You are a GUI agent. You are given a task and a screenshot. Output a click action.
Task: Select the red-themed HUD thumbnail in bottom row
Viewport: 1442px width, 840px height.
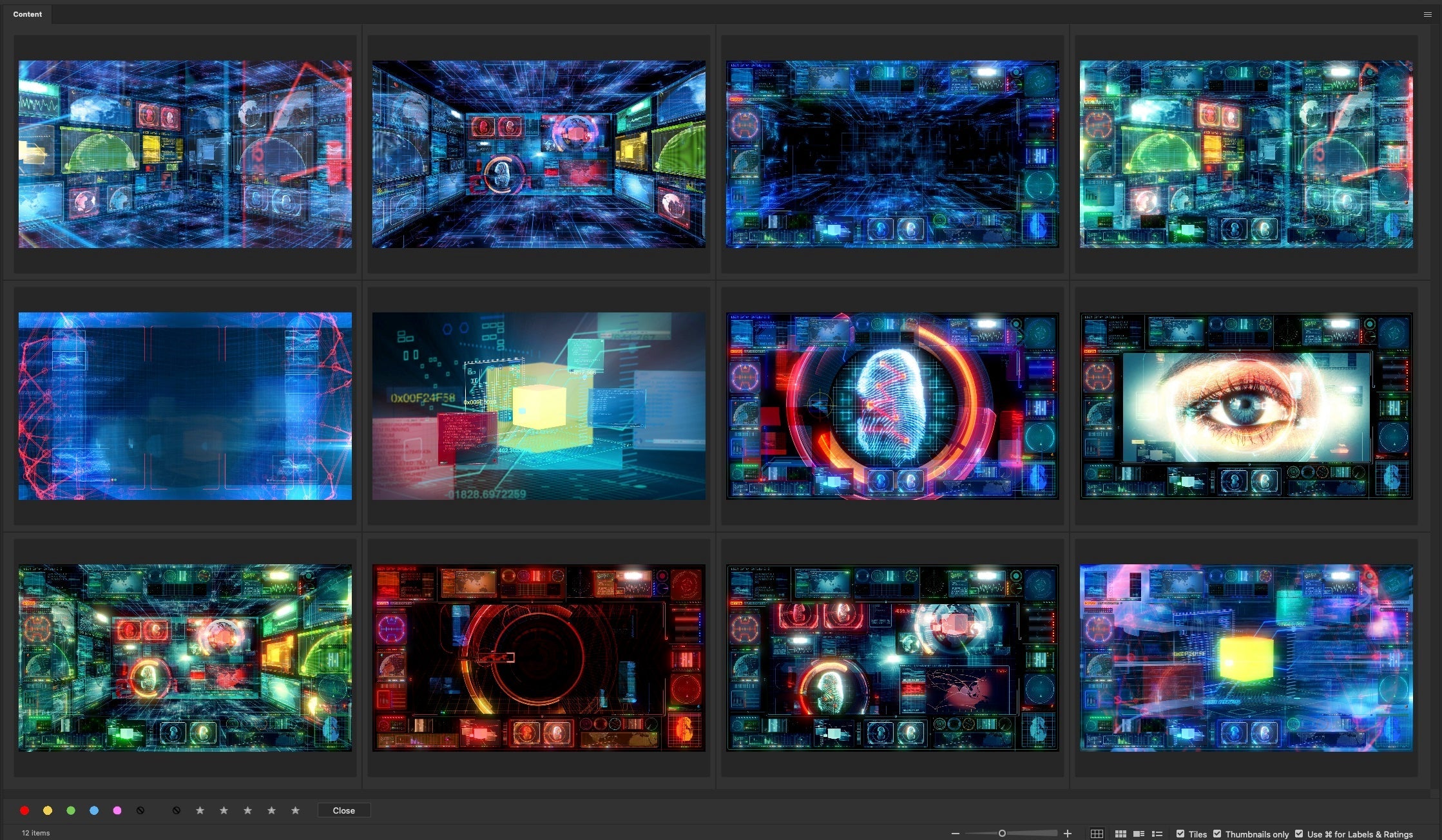pyautogui.click(x=539, y=658)
